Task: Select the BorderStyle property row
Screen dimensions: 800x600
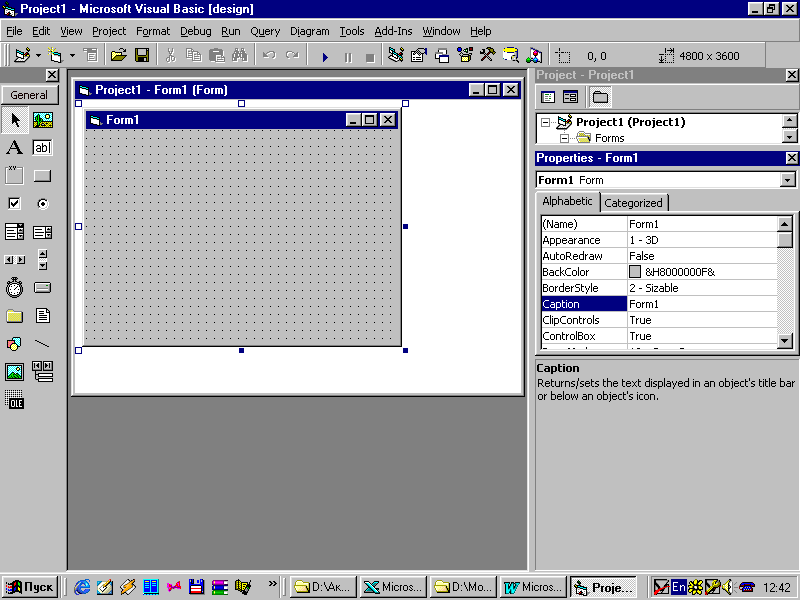Action: coord(659,288)
